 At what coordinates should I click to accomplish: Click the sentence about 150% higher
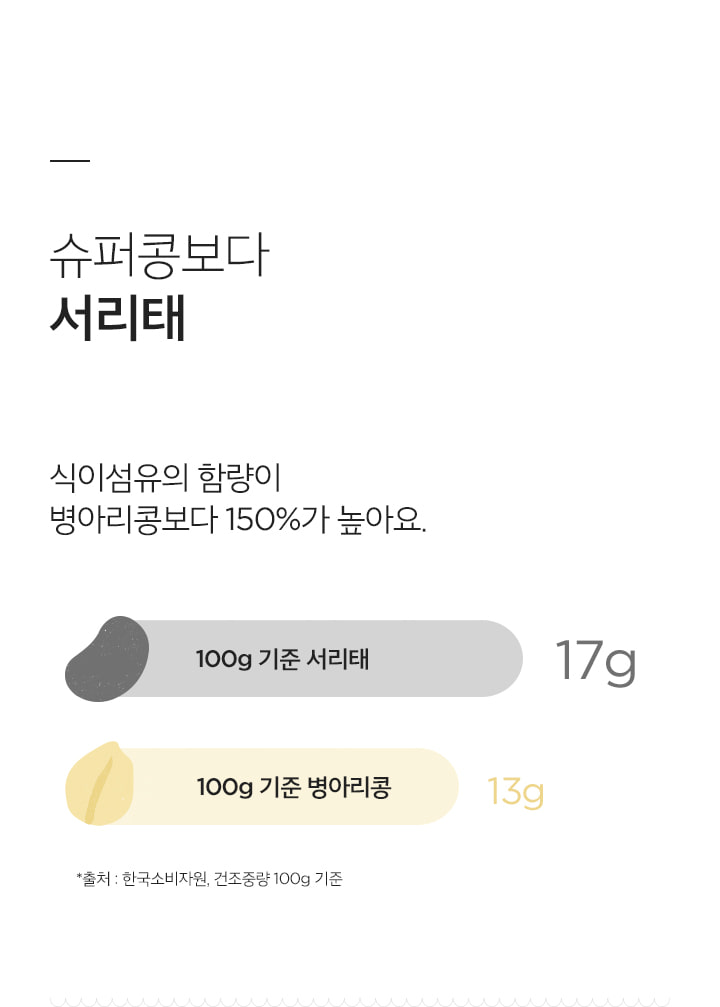pos(238,519)
